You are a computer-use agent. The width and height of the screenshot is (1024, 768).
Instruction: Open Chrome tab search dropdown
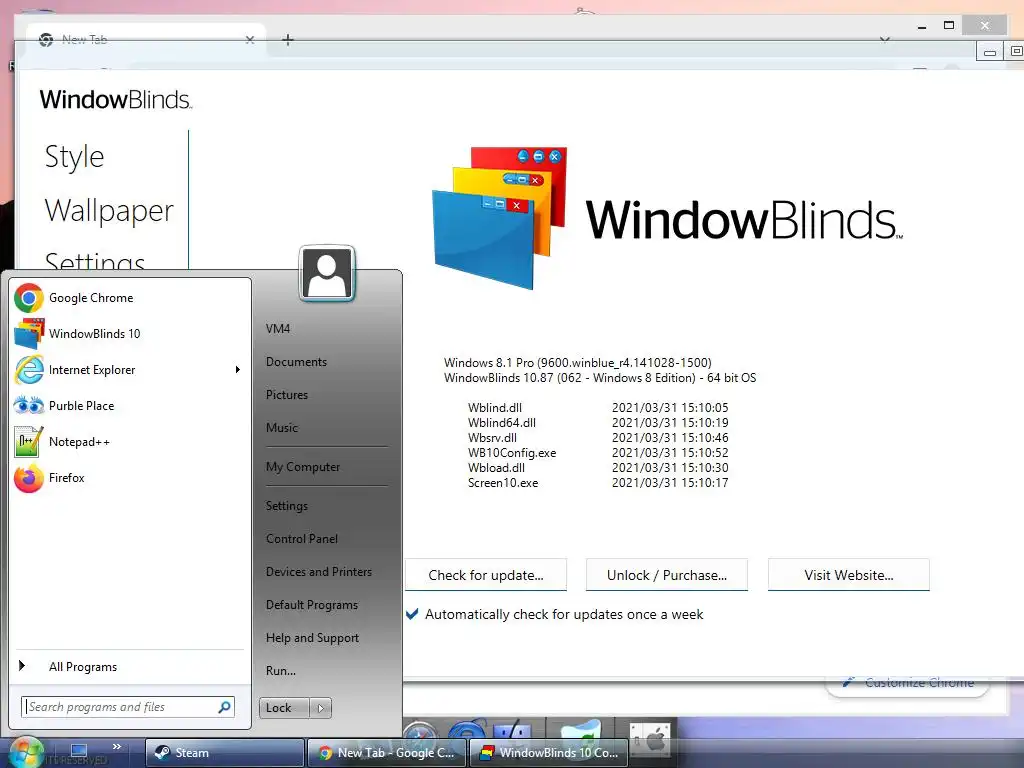click(885, 40)
